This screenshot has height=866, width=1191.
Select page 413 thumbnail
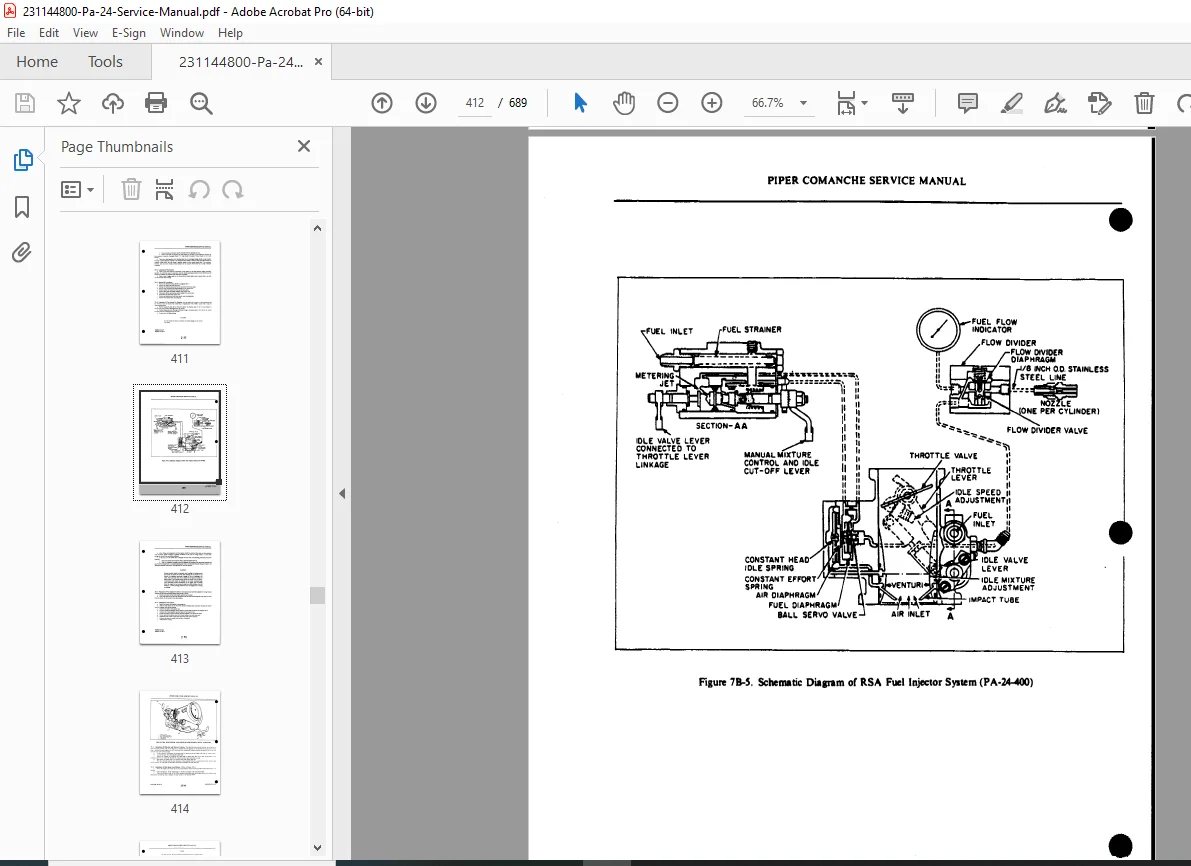click(x=180, y=593)
